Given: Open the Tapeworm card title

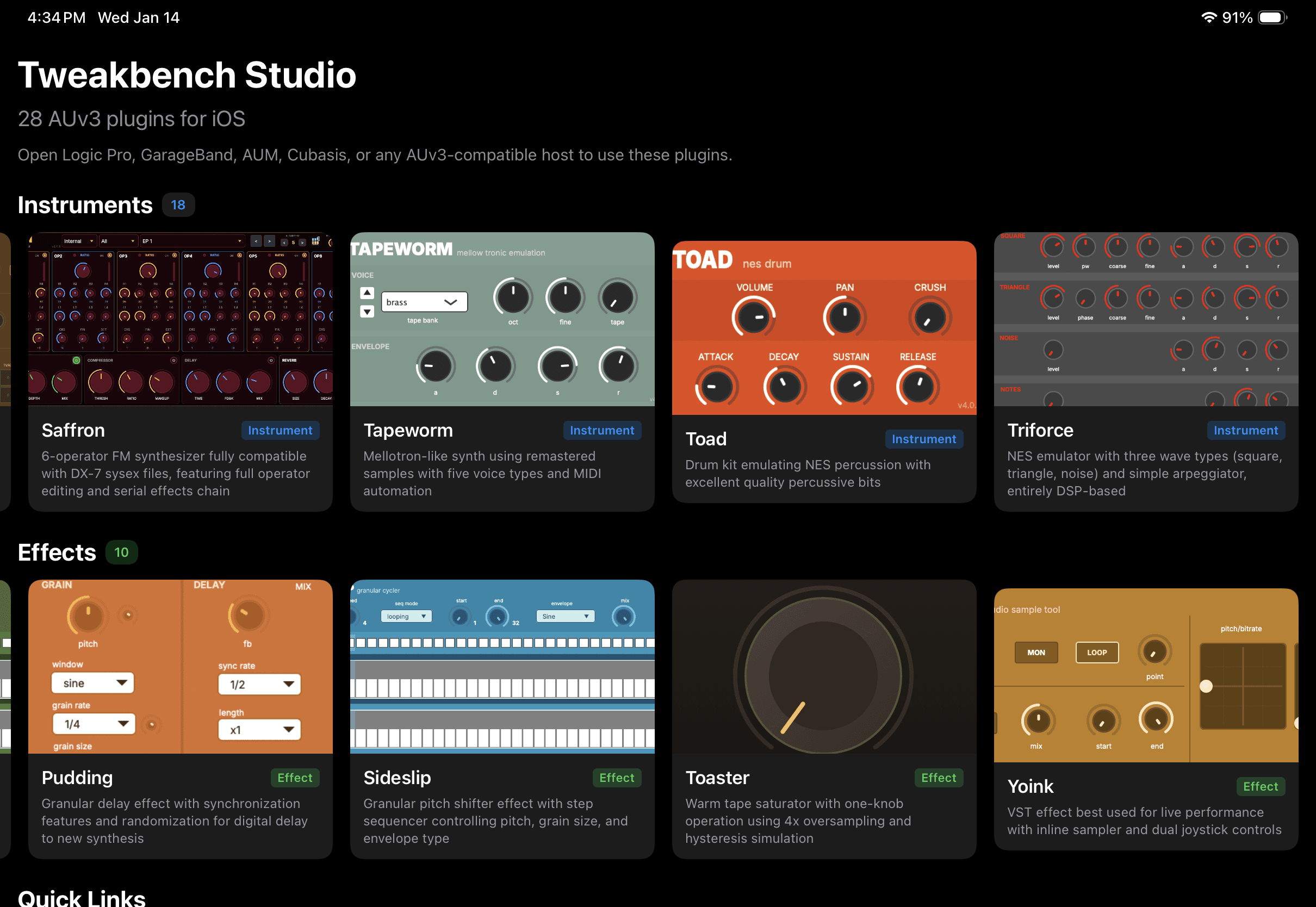Looking at the screenshot, I should [408, 430].
